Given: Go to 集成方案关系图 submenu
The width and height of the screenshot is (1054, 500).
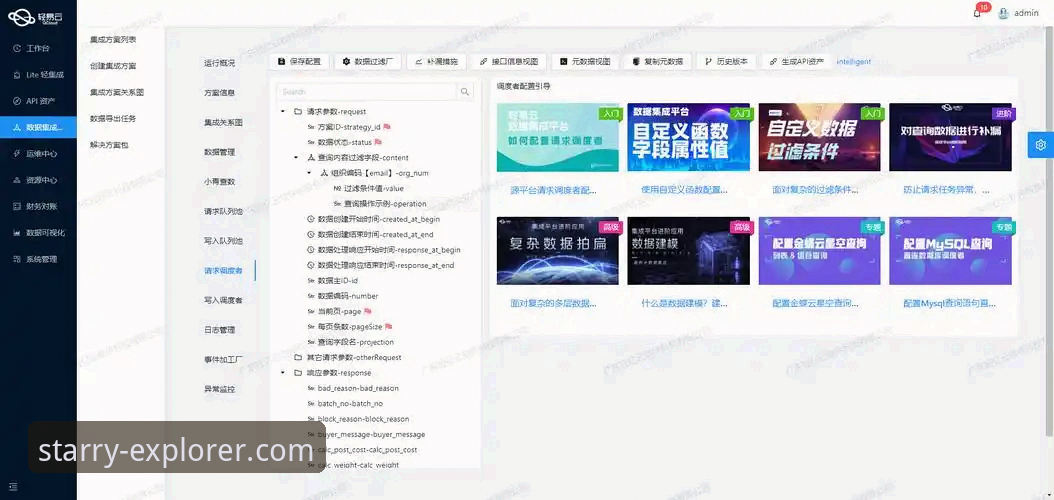Looking at the screenshot, I should coord(117,92).
